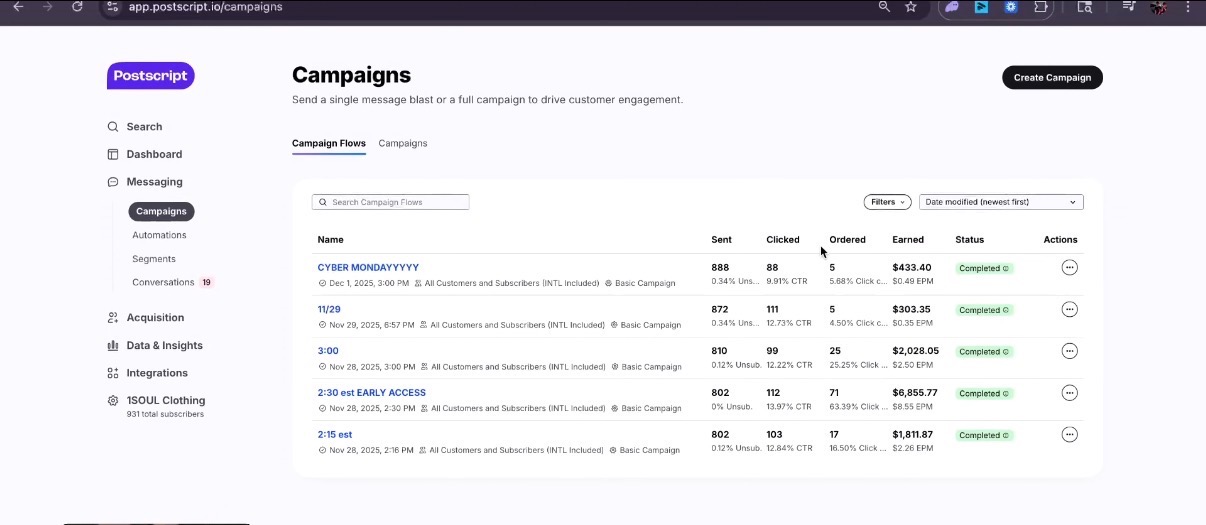Open actions menu for CYBER MONDAYYYYY
This screenshot has width=1206, height=525.
pyautogui.click(x=1069, y=268)
